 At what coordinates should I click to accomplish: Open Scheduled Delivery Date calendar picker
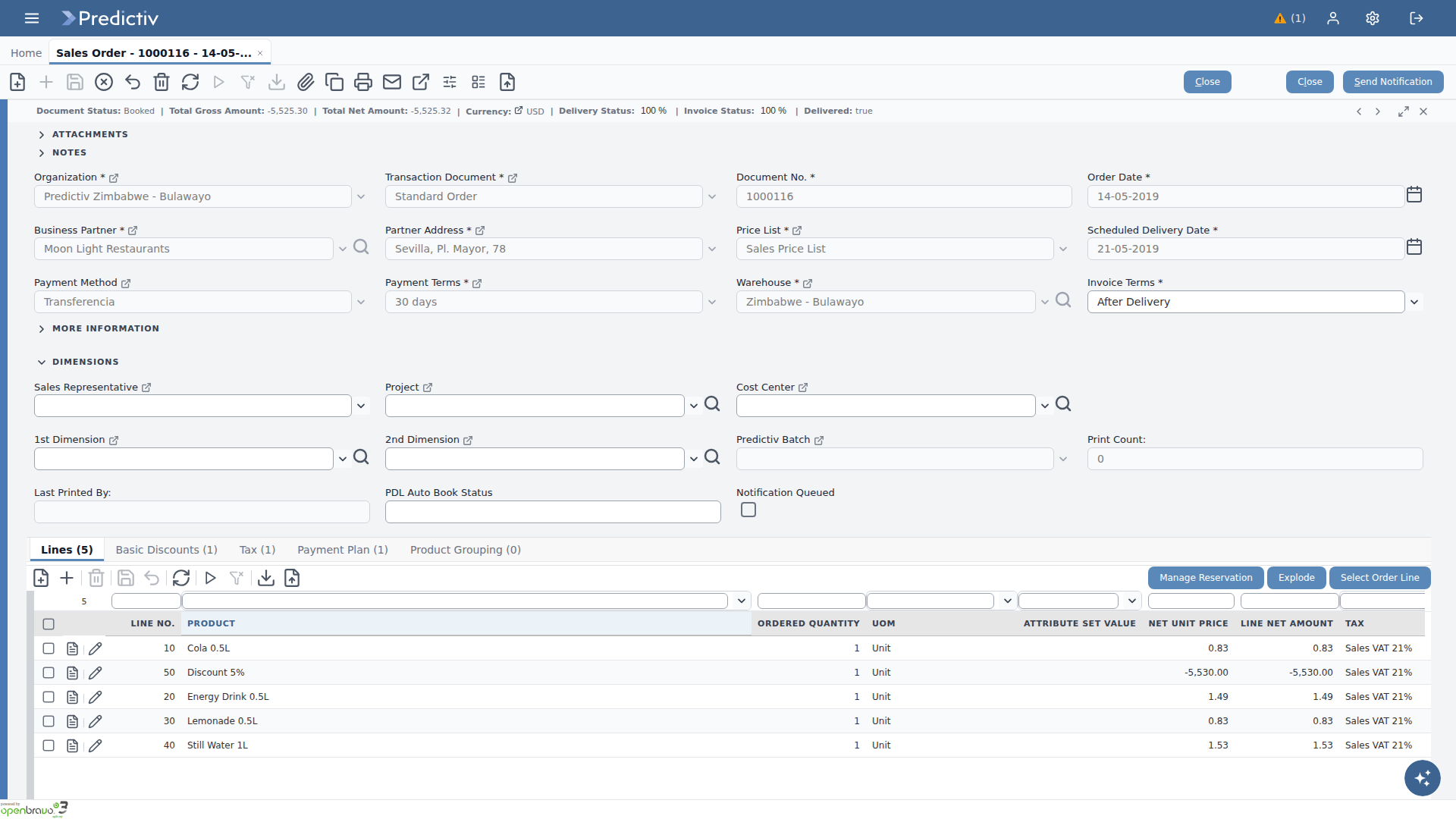coord(1414,247)
